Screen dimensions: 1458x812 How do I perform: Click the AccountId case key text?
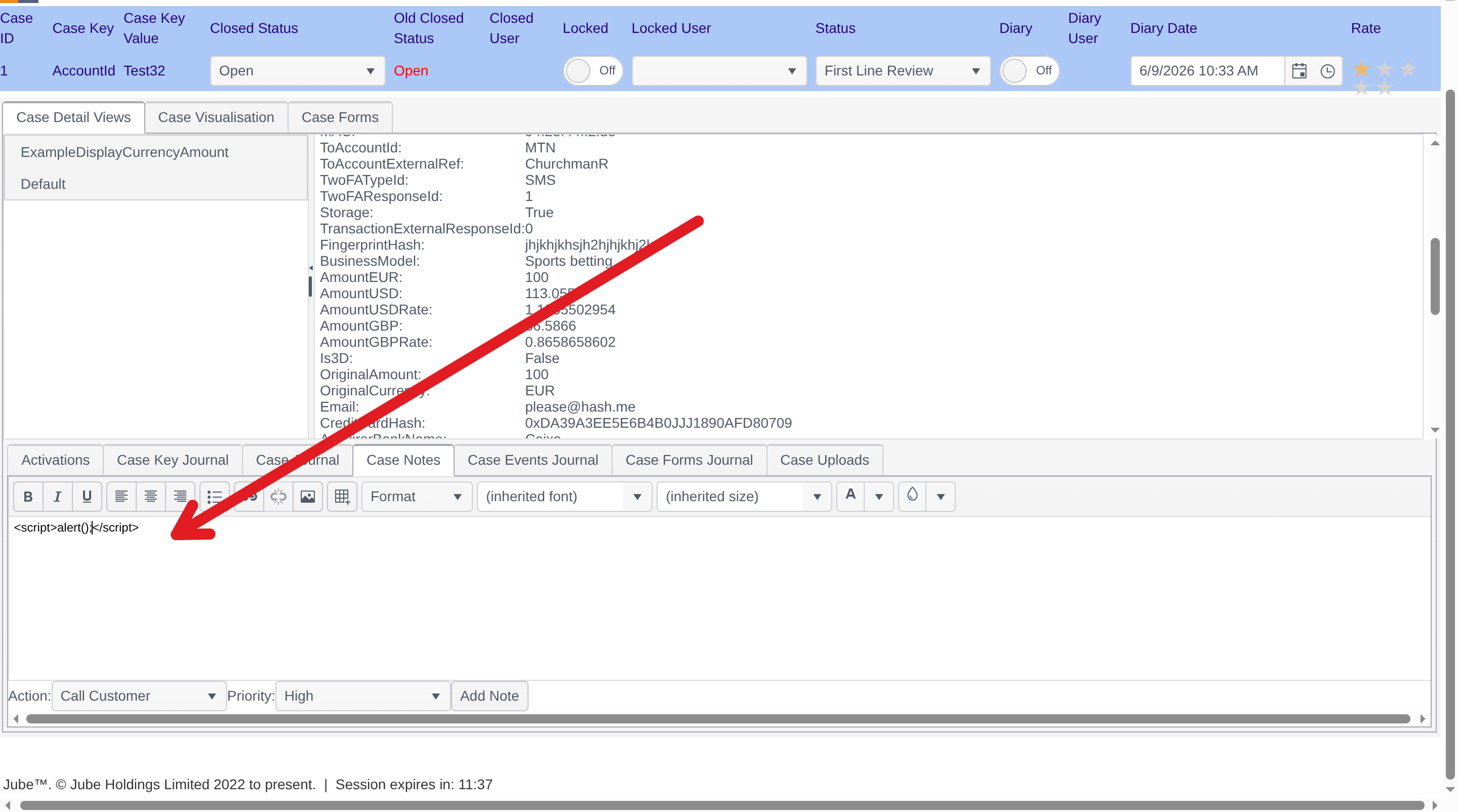tap(84, 71)
